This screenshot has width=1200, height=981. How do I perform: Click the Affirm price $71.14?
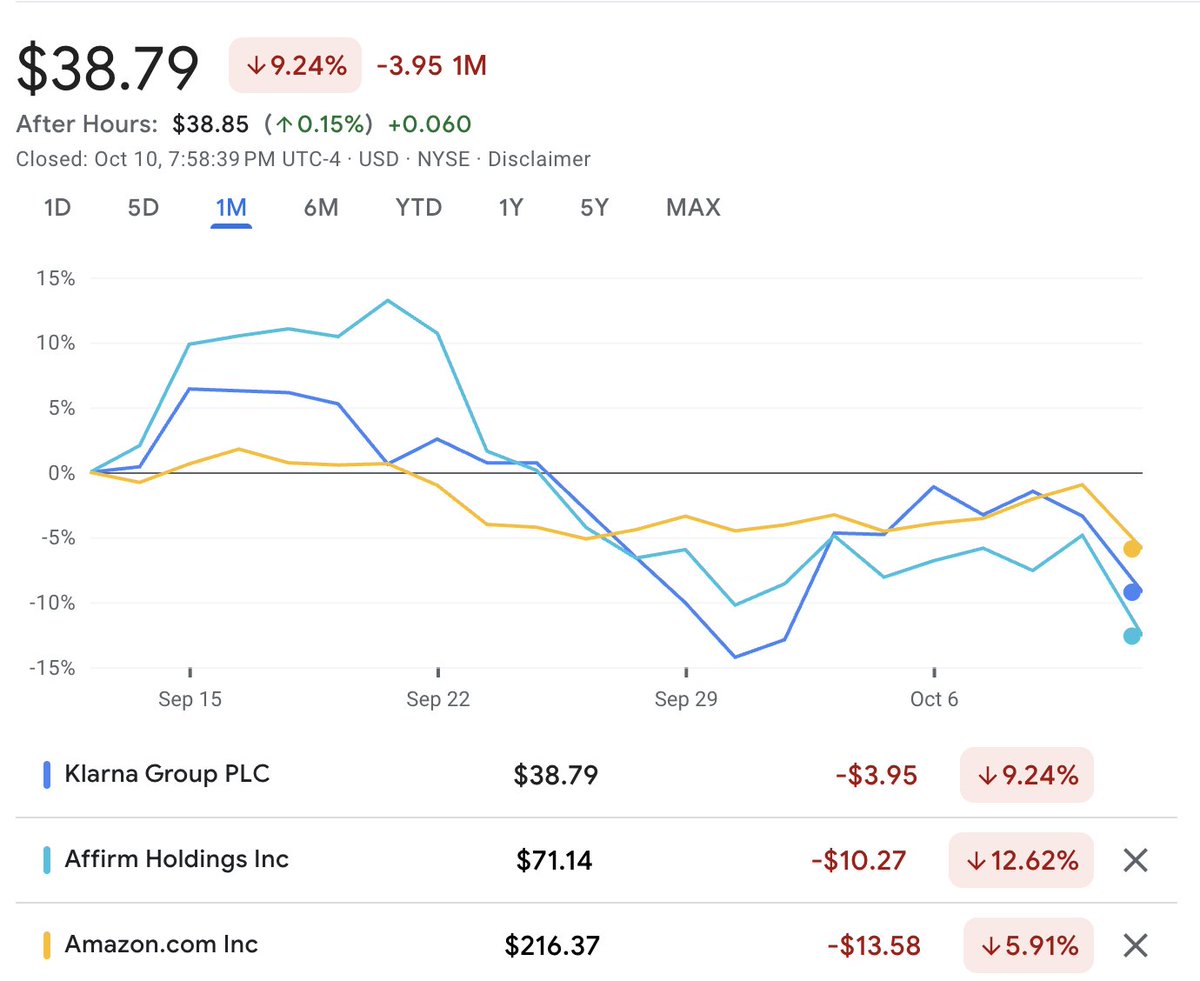(x=555, y=860)
